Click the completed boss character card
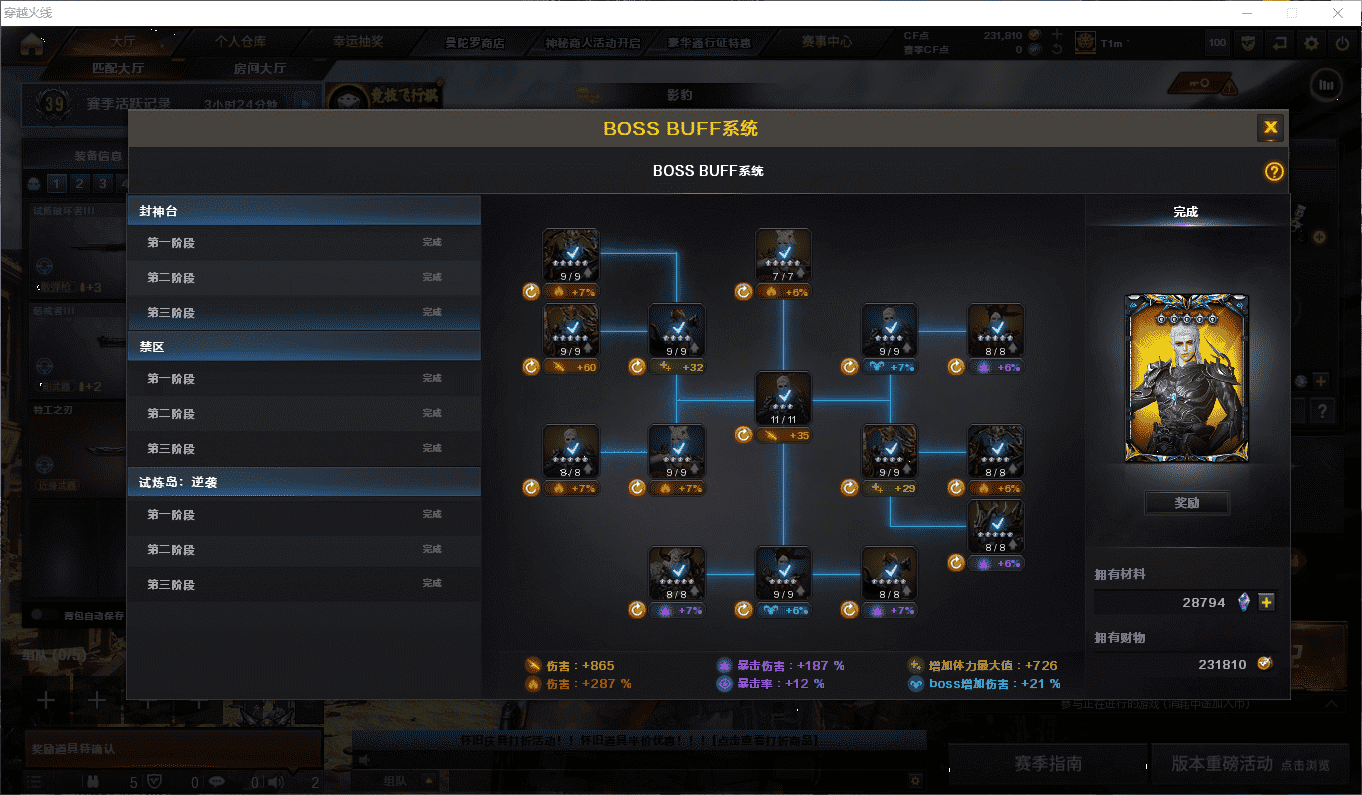This screenshot has width=1362, height=795. pos(1187,378)
